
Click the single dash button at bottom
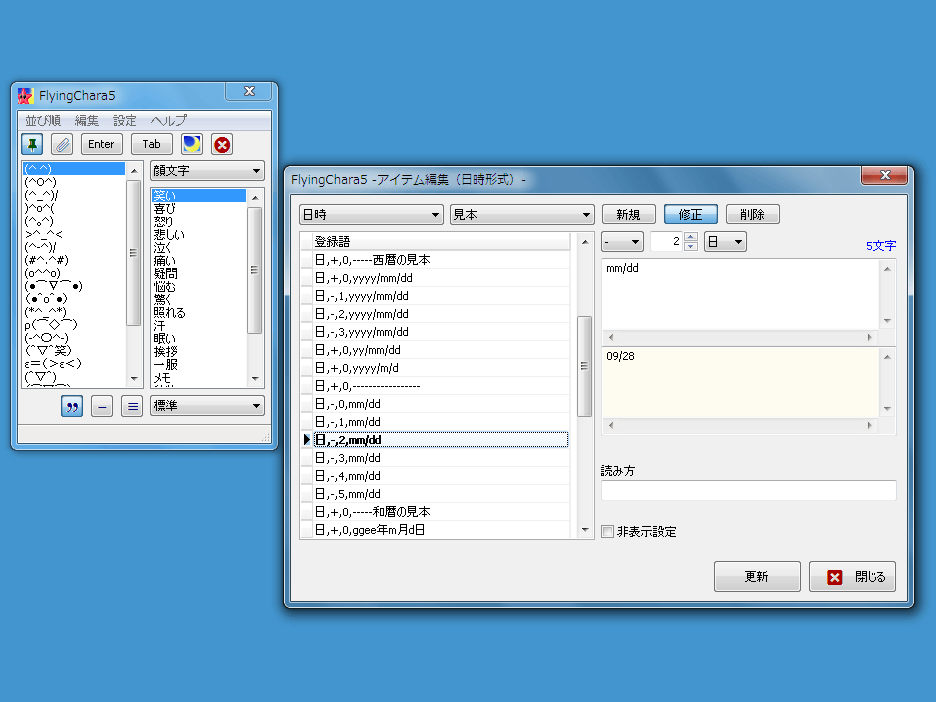102,407
